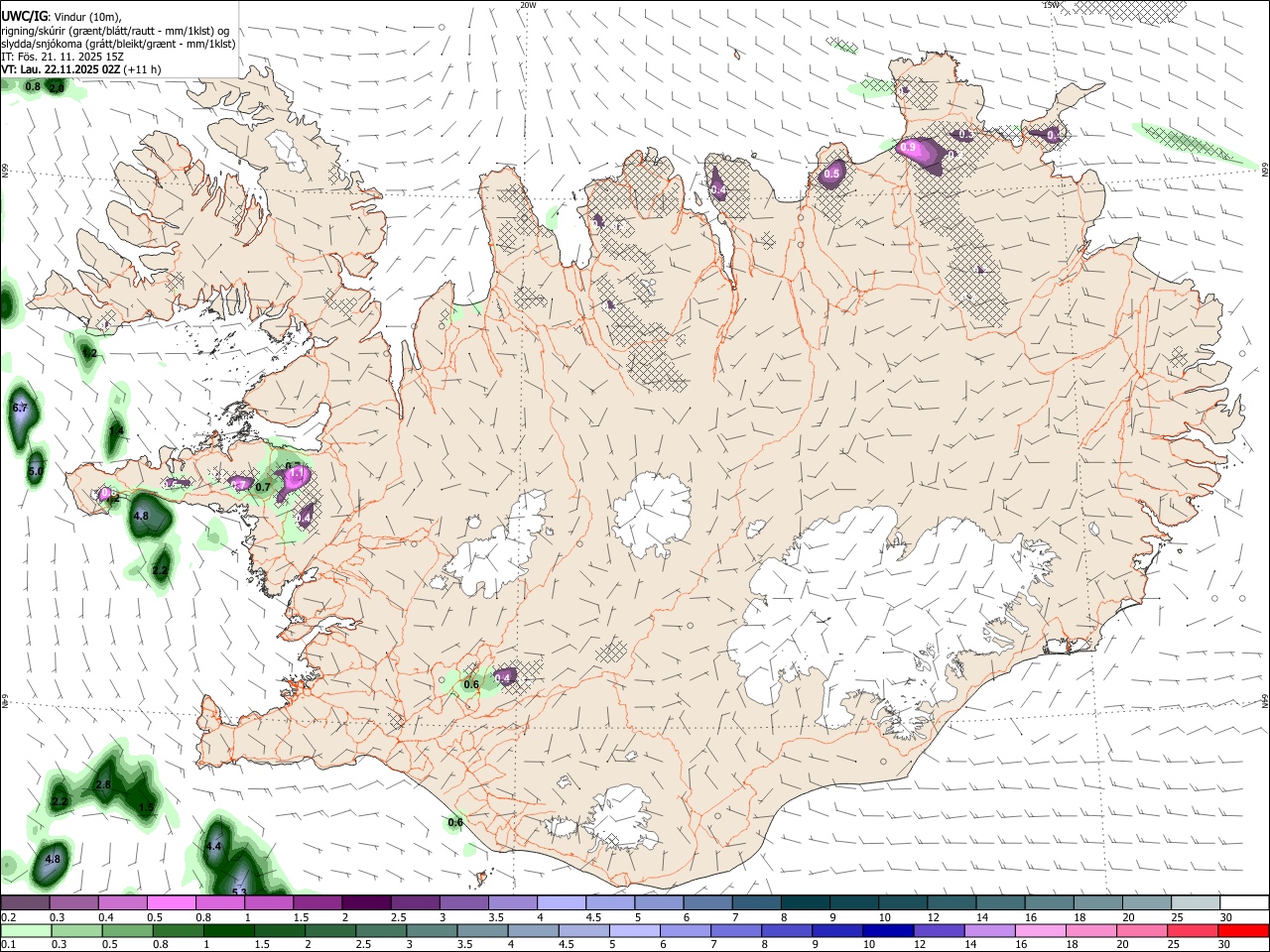
Task: Click the initial time "Fös. 21. 11. 2025 15Z"
Action: click(69, 57)
